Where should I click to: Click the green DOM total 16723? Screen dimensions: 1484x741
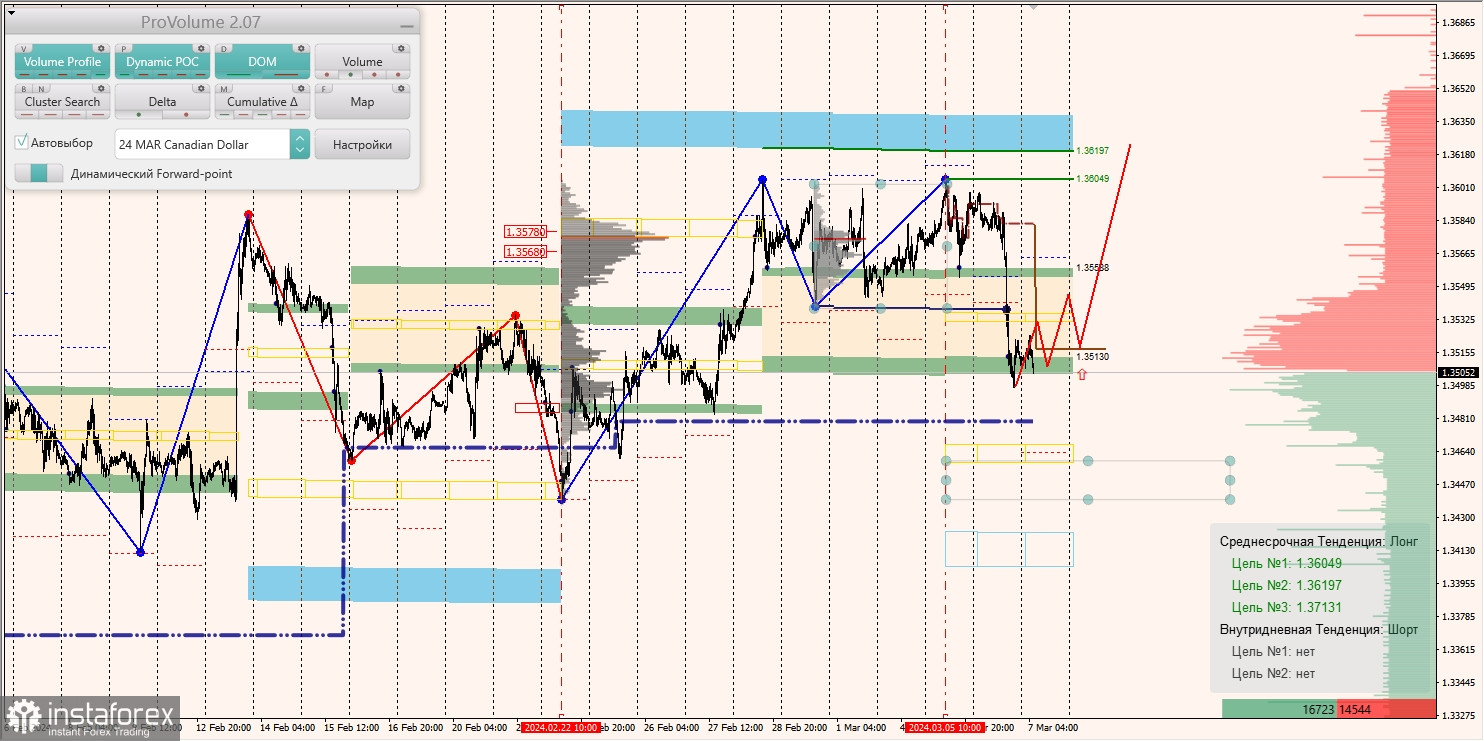(x=1318, y=709)
